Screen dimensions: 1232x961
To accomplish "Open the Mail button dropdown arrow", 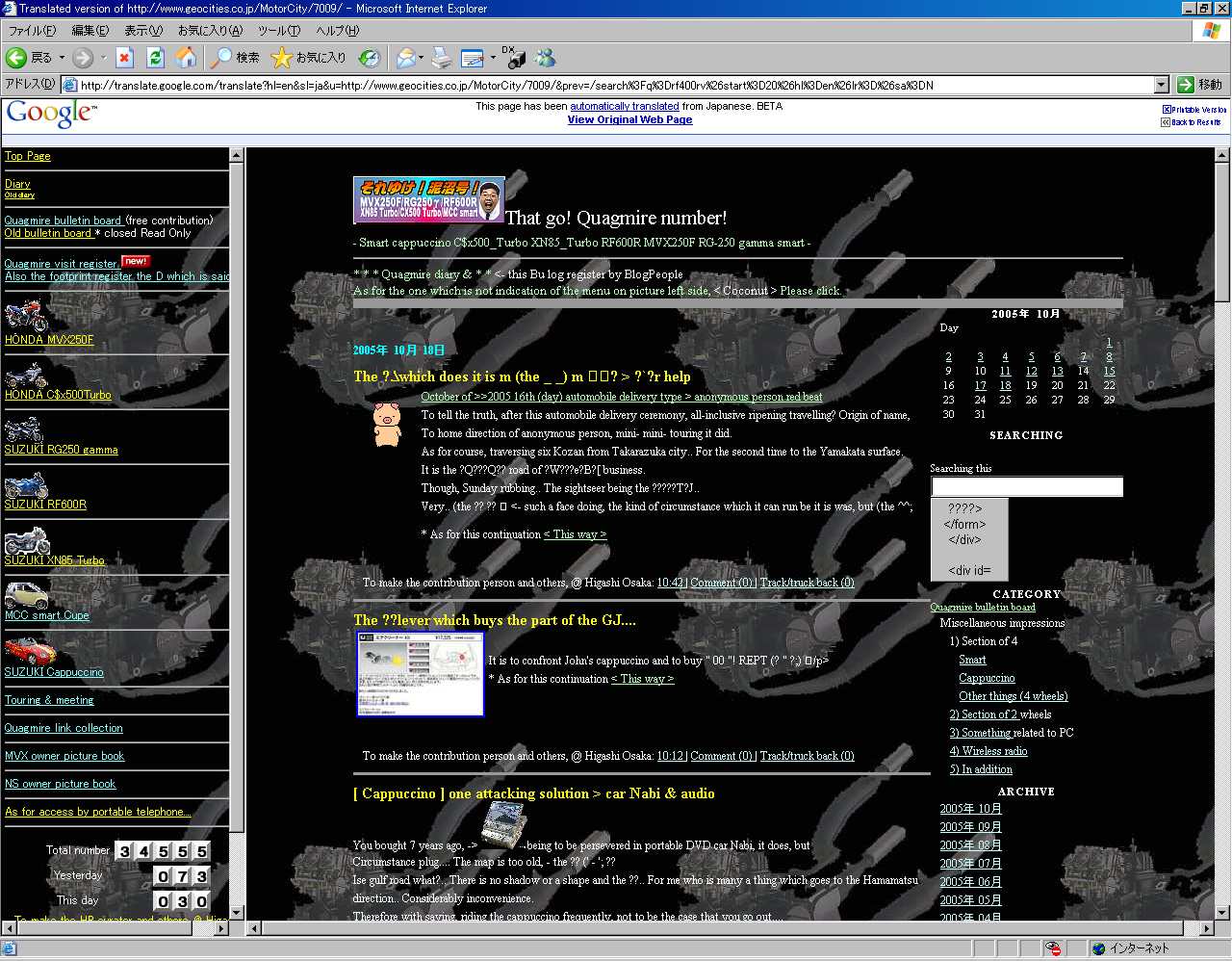I will coord(422,58).
